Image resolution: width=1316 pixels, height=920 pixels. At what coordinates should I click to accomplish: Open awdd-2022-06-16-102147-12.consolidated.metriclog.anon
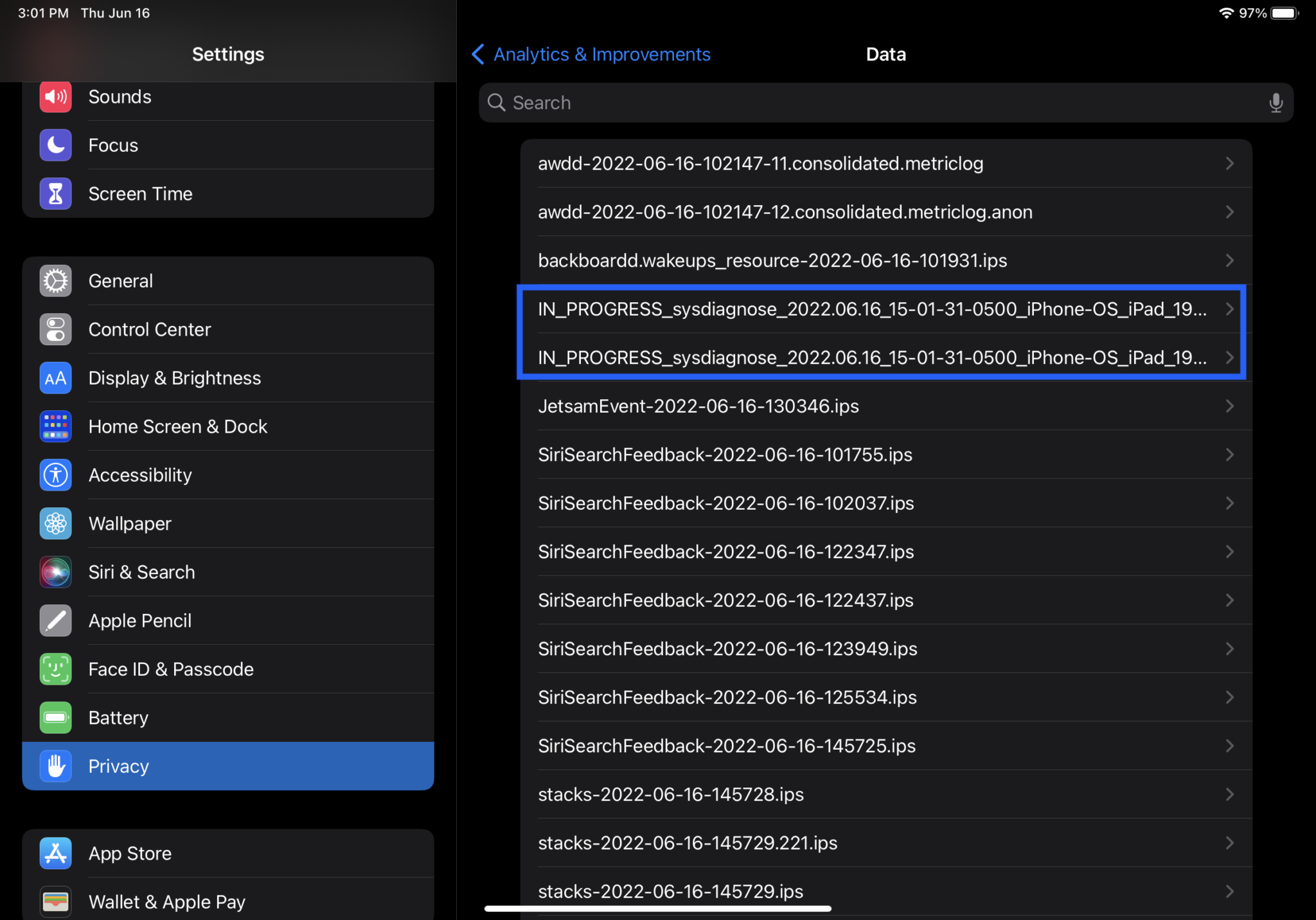click(886, 212)
